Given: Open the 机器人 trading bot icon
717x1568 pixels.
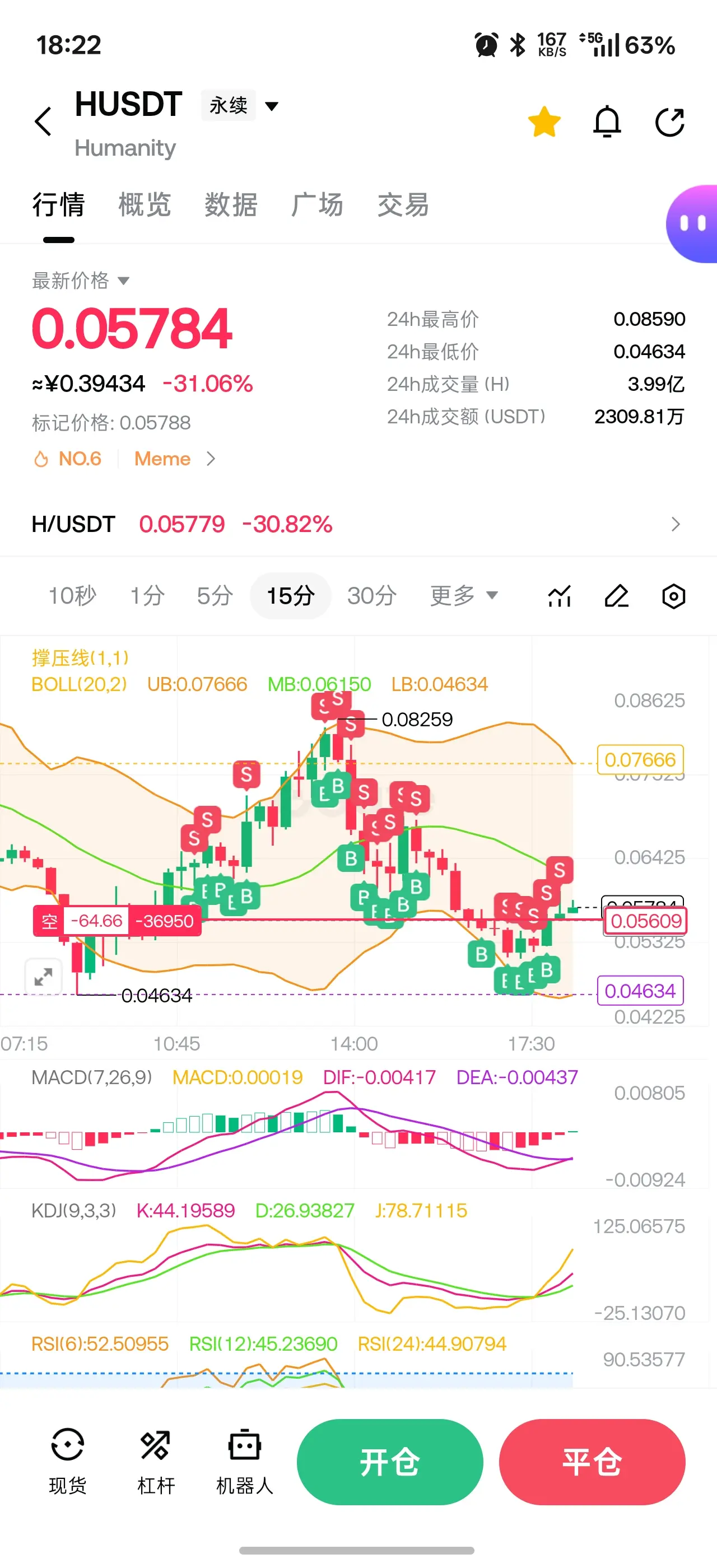Looking at the screenshot, I should click(245, 1462).
